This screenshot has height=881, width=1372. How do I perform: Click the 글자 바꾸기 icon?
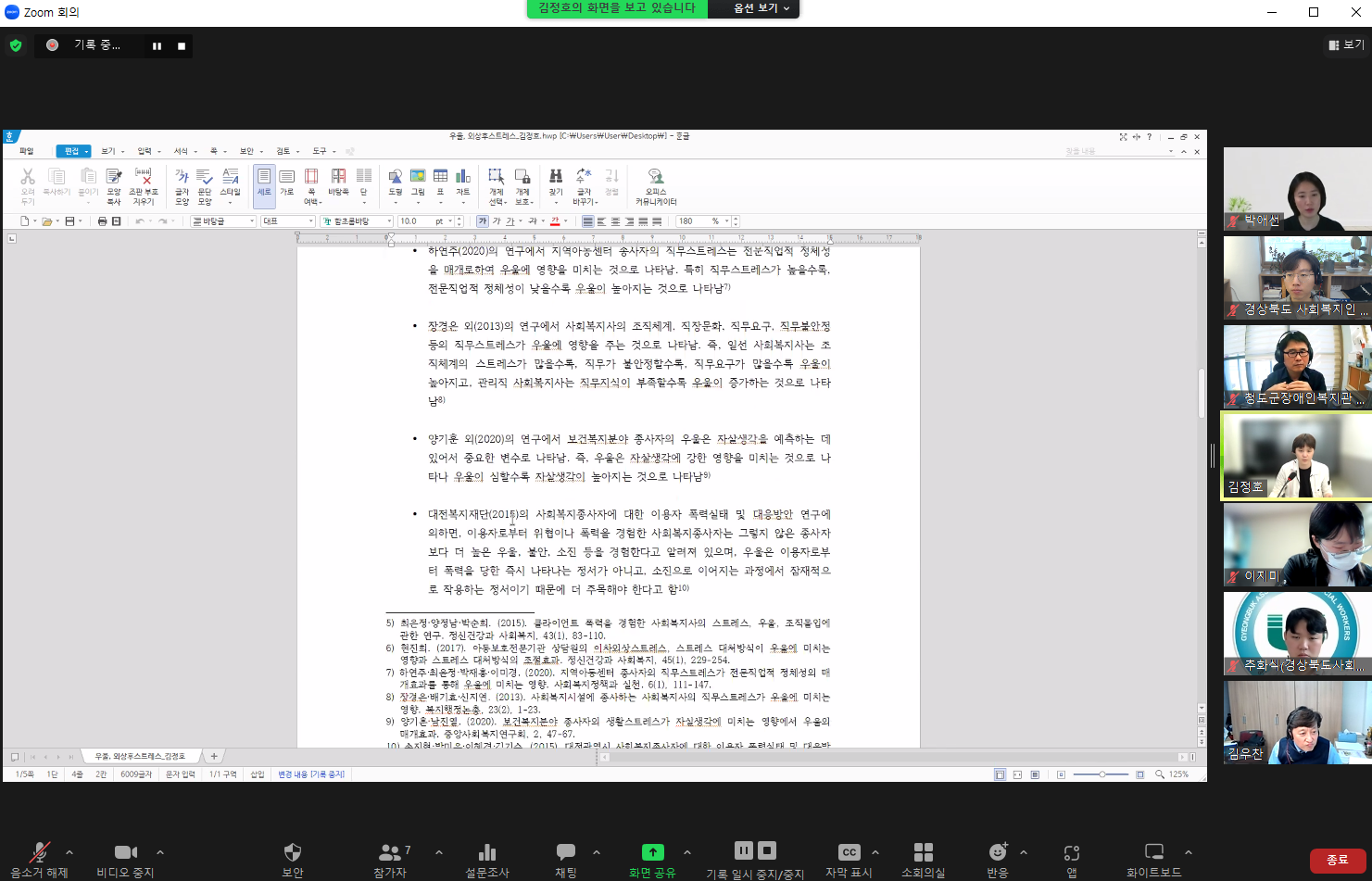coord(585,186)
